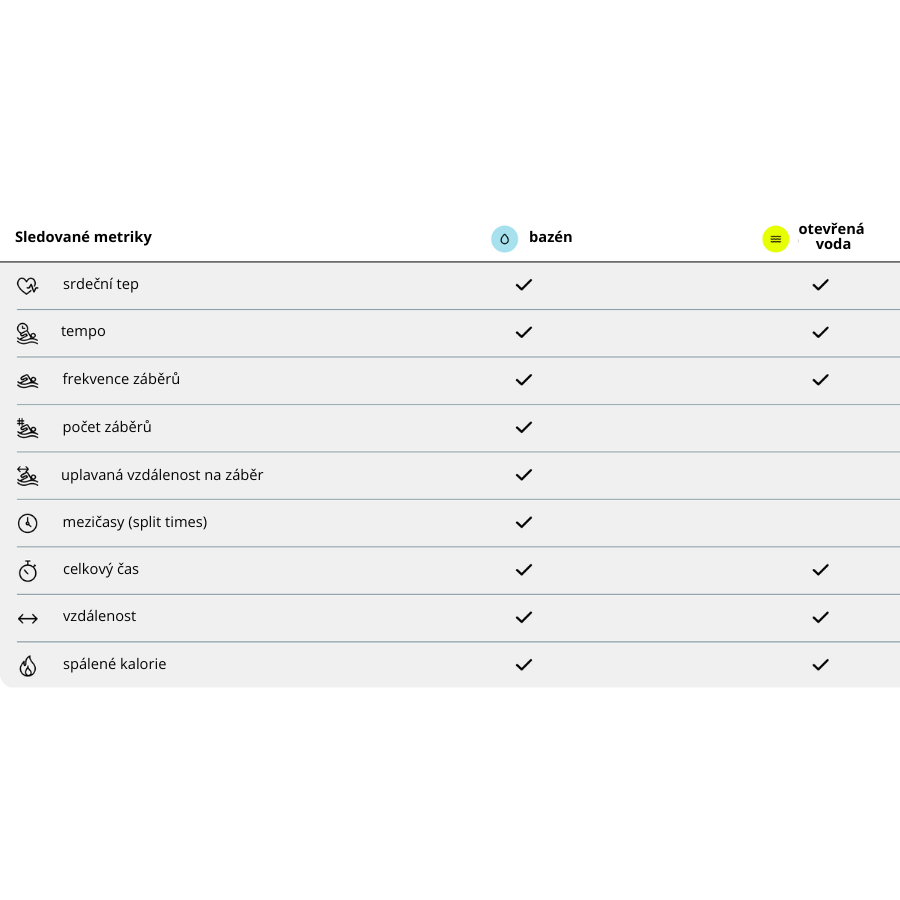
Task: Click the clock icon beside mezičasy
Action: point(28,523)
